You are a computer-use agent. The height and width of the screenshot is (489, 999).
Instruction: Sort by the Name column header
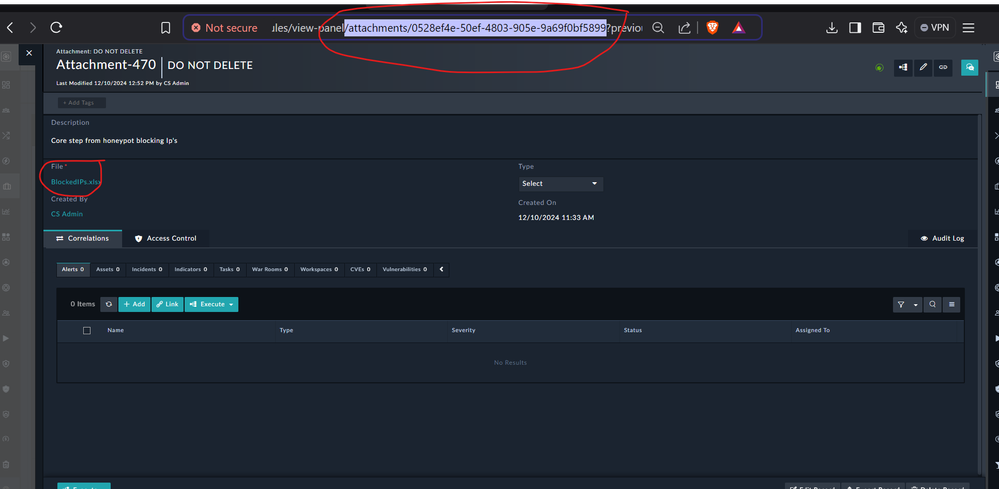[115, 330]
